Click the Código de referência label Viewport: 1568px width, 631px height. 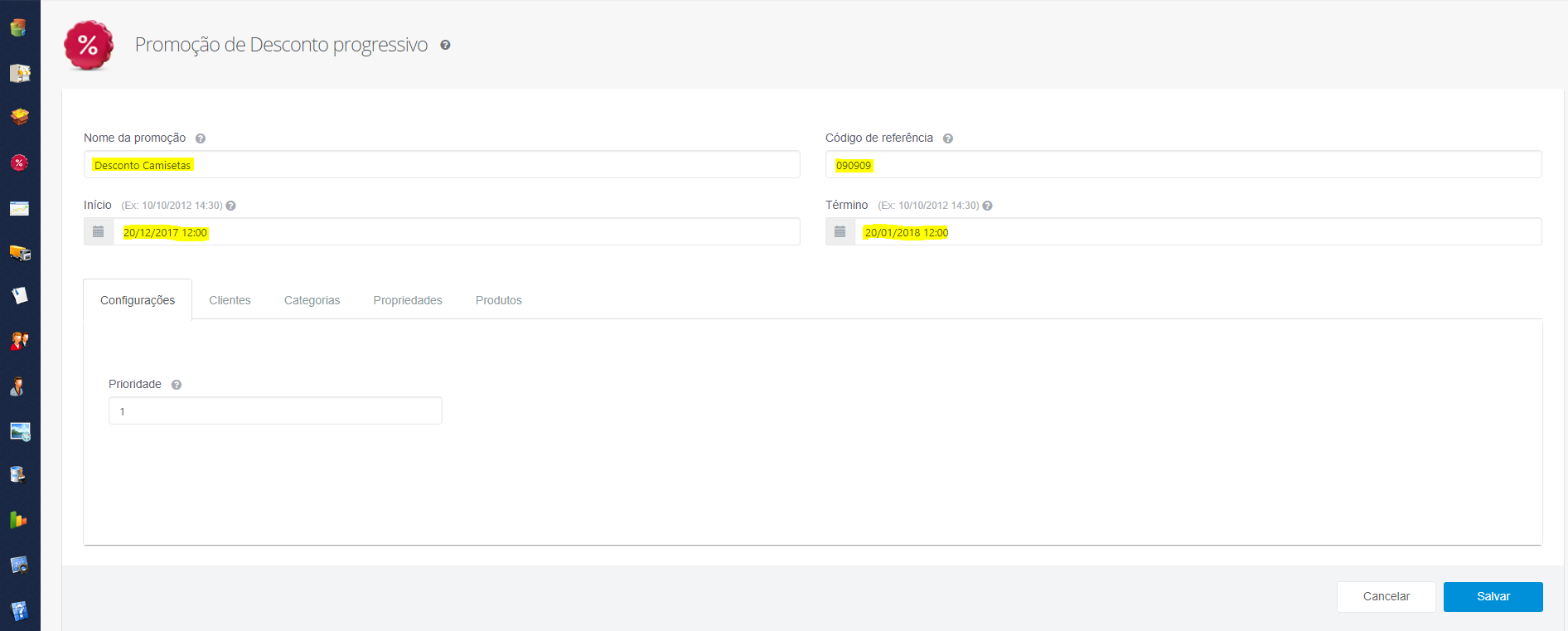(879, 138)
